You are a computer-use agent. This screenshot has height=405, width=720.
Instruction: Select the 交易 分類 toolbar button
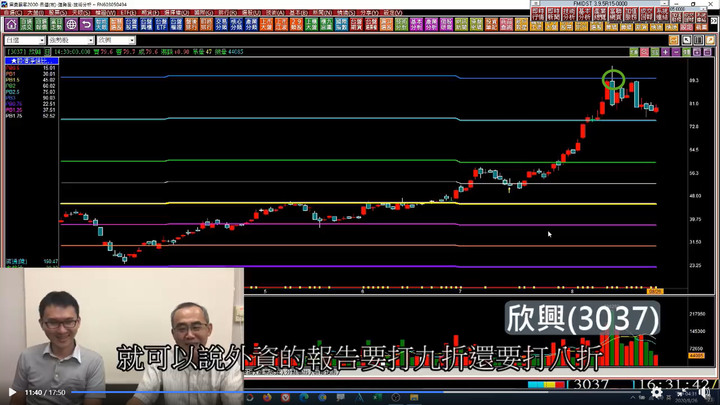[x=221, y=24]
